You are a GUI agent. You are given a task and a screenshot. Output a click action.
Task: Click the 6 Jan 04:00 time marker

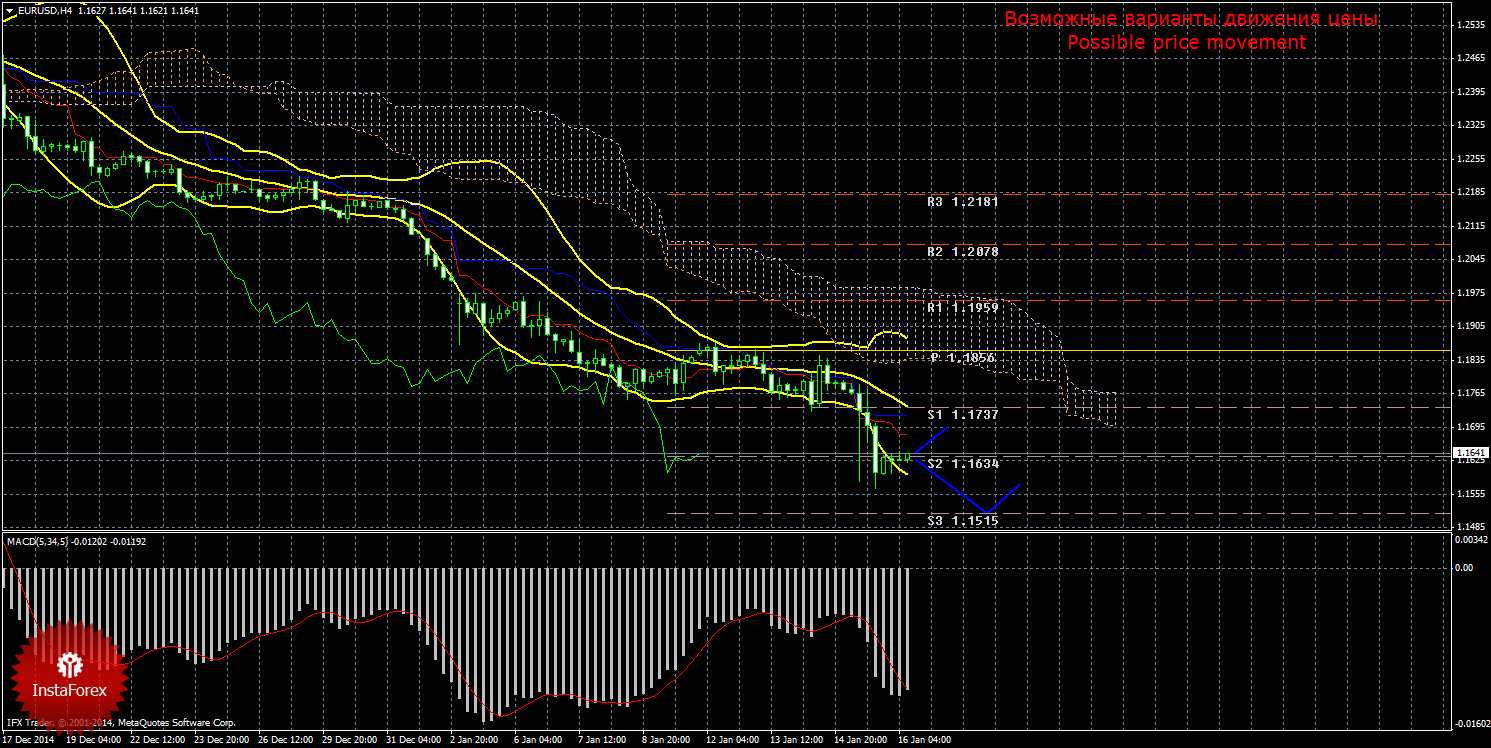535,741
